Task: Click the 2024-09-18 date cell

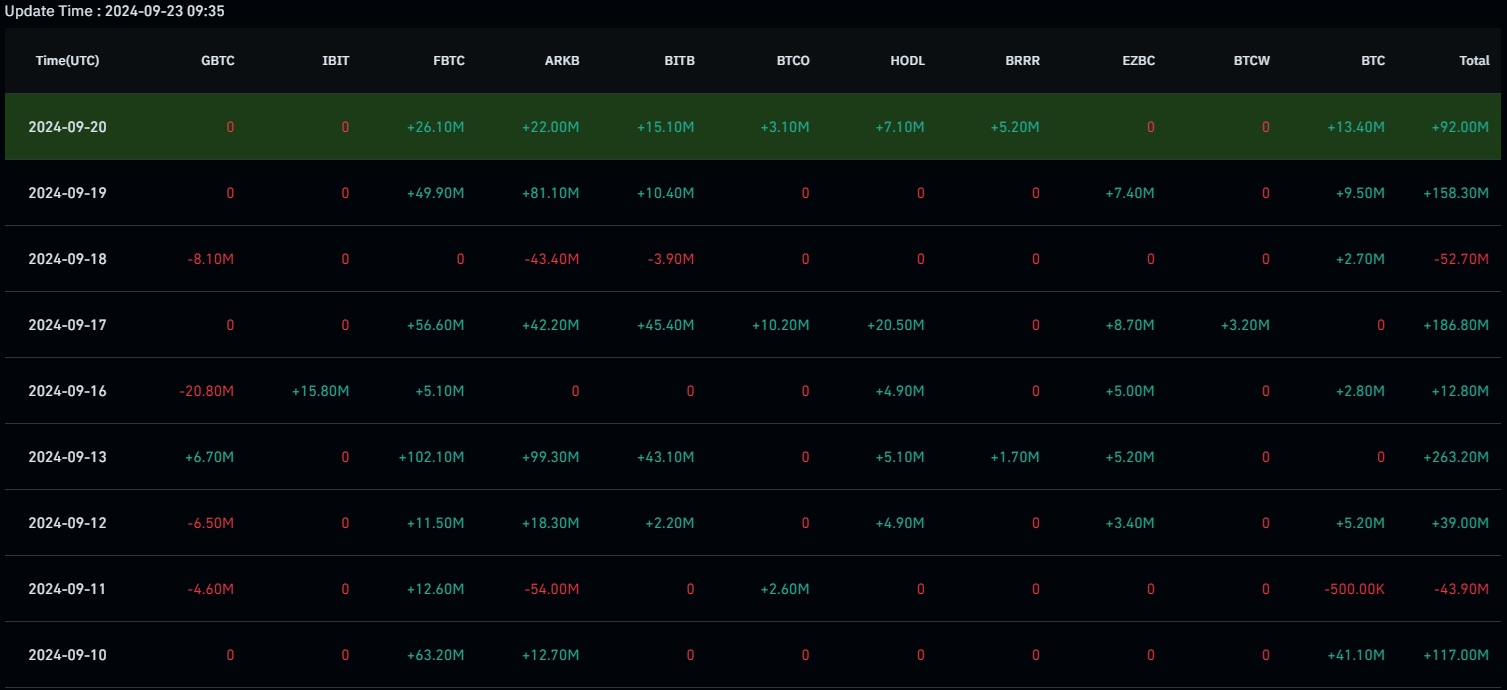Action: click(67, 259)
